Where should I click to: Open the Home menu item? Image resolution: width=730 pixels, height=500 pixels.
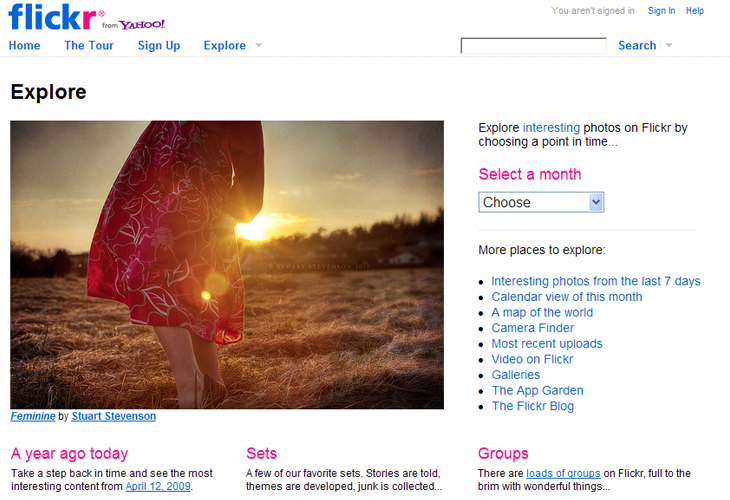[x=25, y=45]
